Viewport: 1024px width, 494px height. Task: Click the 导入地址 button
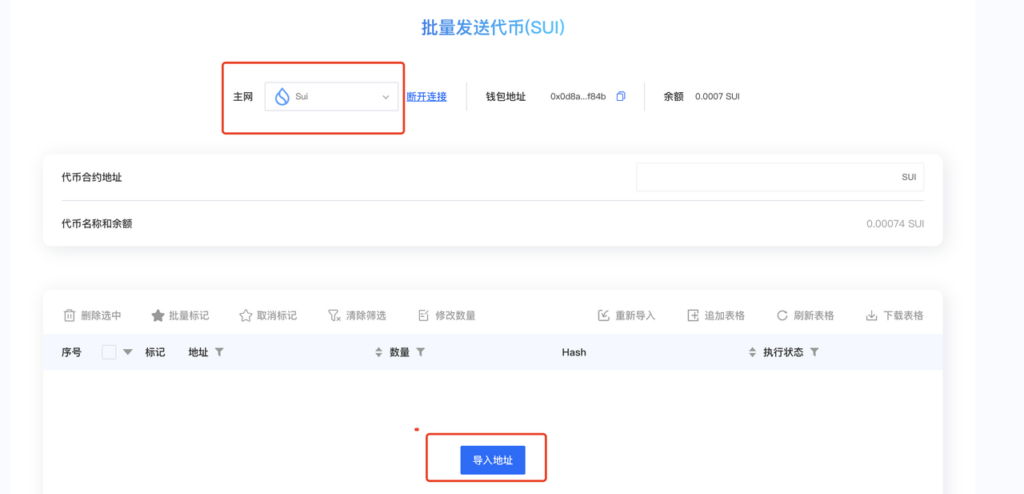(x=492, y=460)
